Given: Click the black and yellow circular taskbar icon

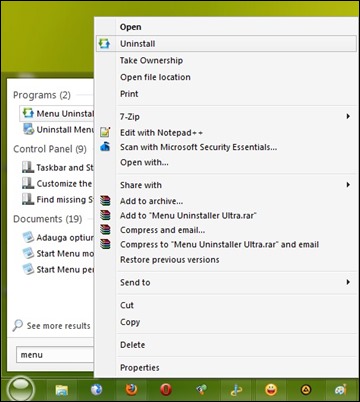Looking at the screenshot, I should [306, 389].
